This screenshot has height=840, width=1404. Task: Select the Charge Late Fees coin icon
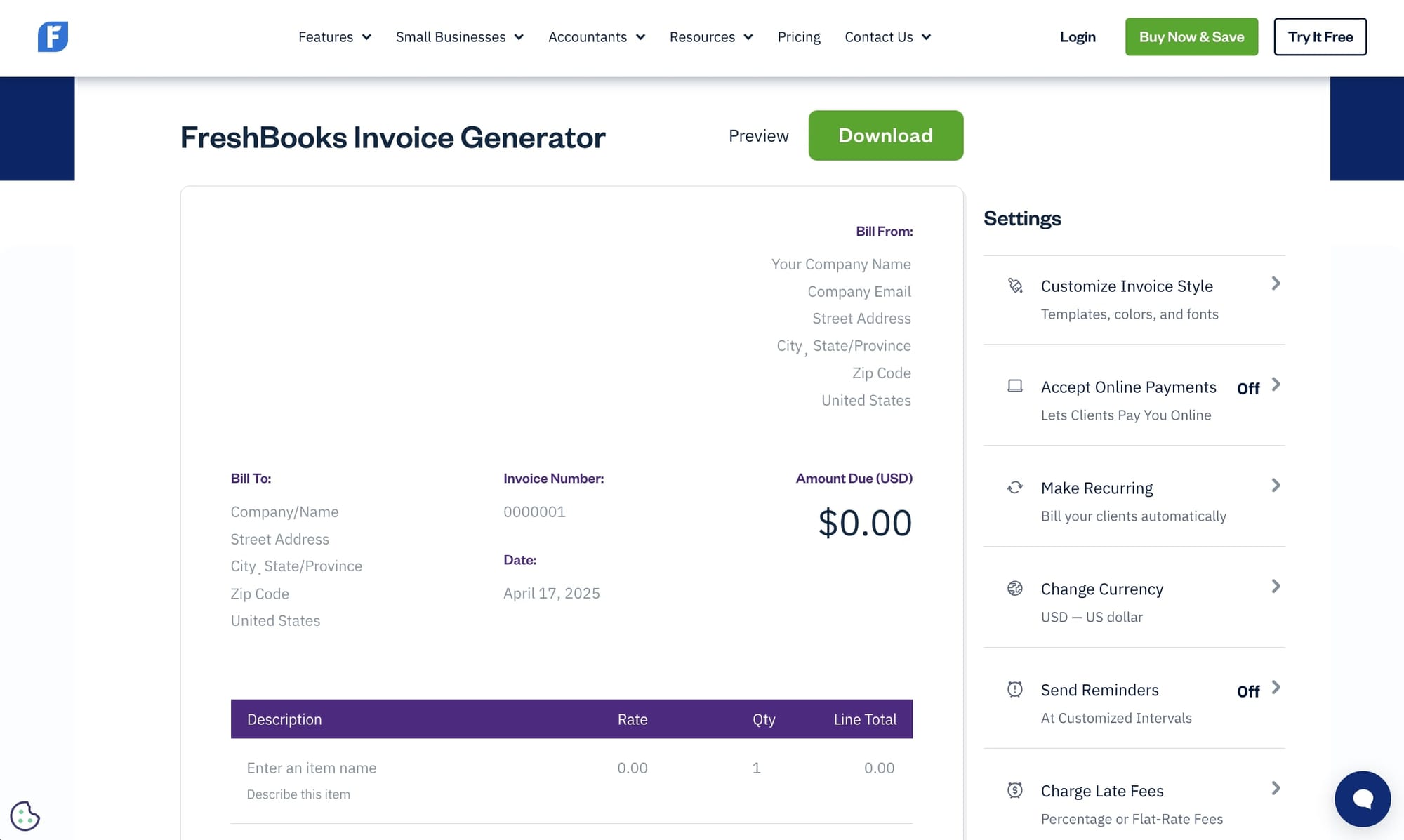tap(1016, 789)
